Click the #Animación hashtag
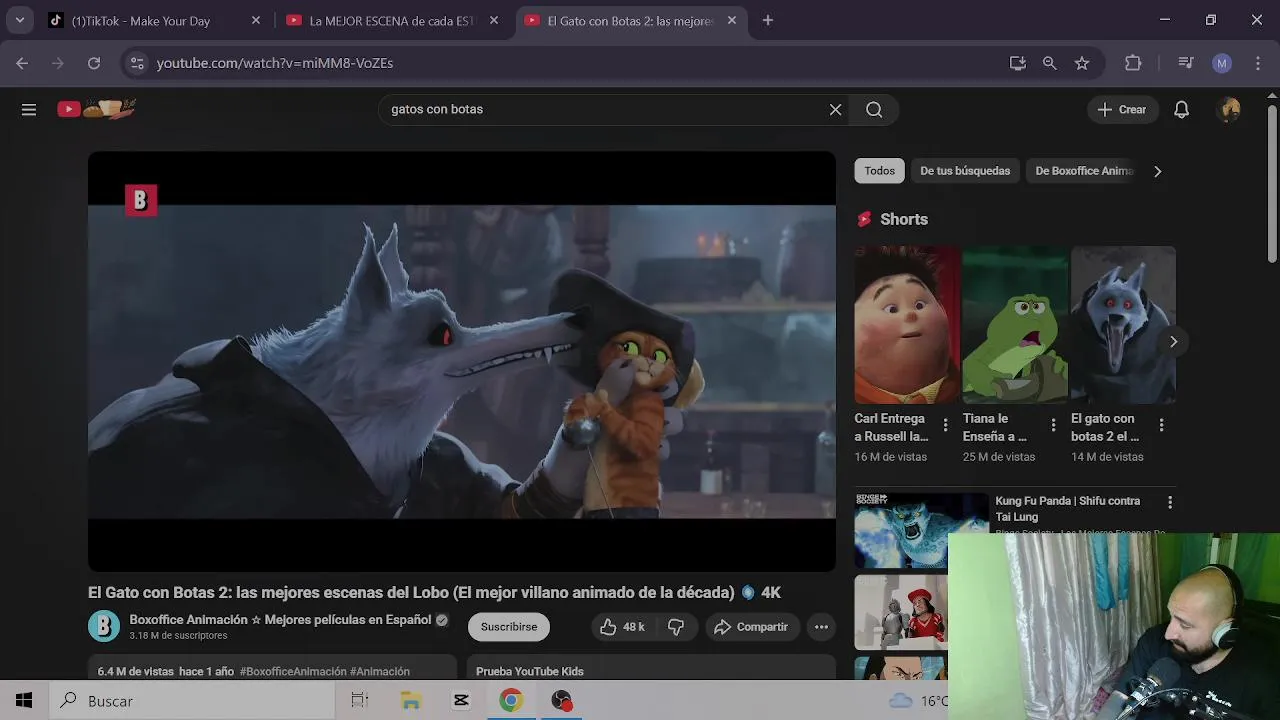The height and width of the screenshot is (720, 1280). coord(380,672)
